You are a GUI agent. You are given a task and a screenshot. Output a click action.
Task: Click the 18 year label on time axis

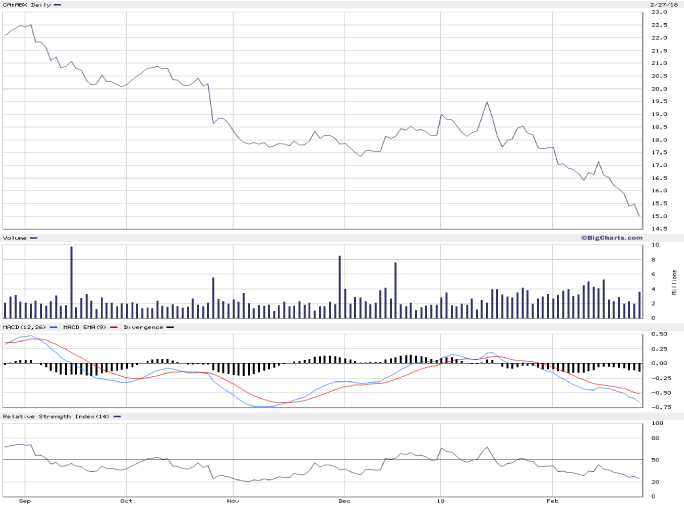[440, 498]
